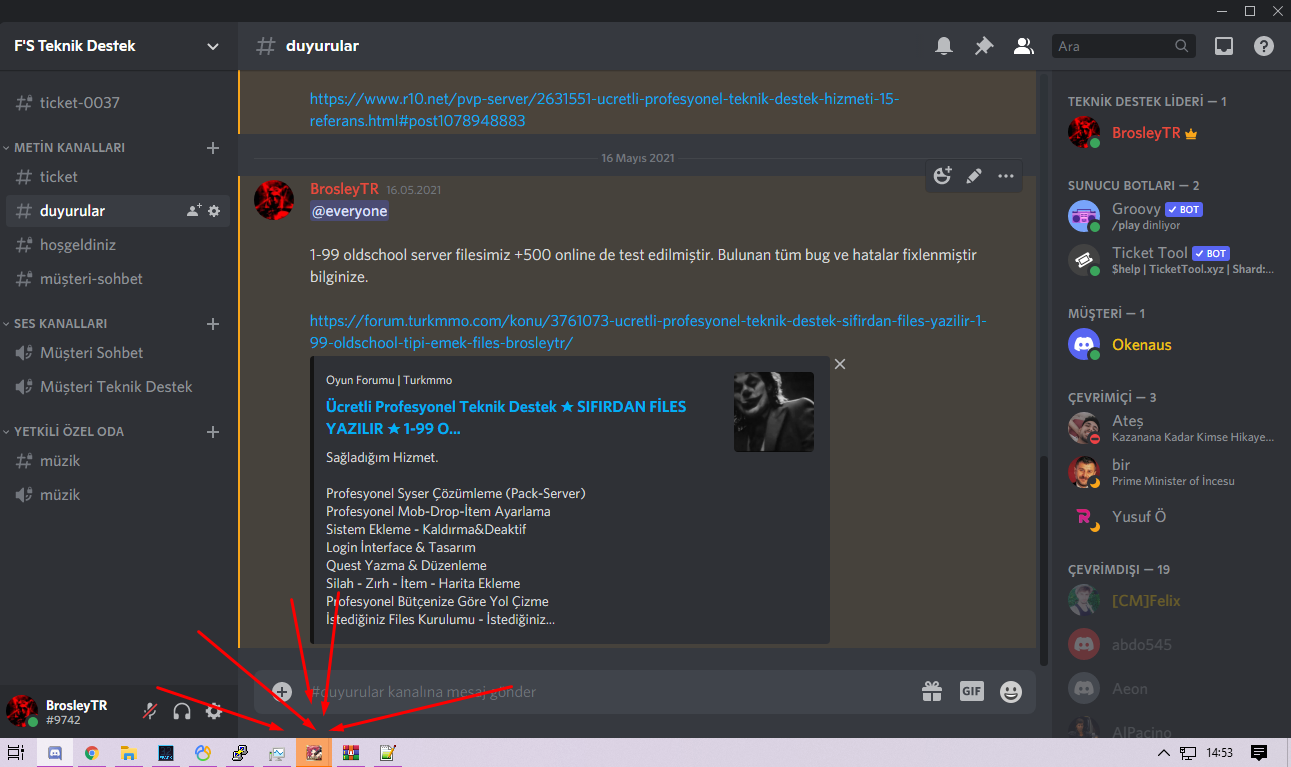Collapse METİN KANALLARI category

click(65, 148)
